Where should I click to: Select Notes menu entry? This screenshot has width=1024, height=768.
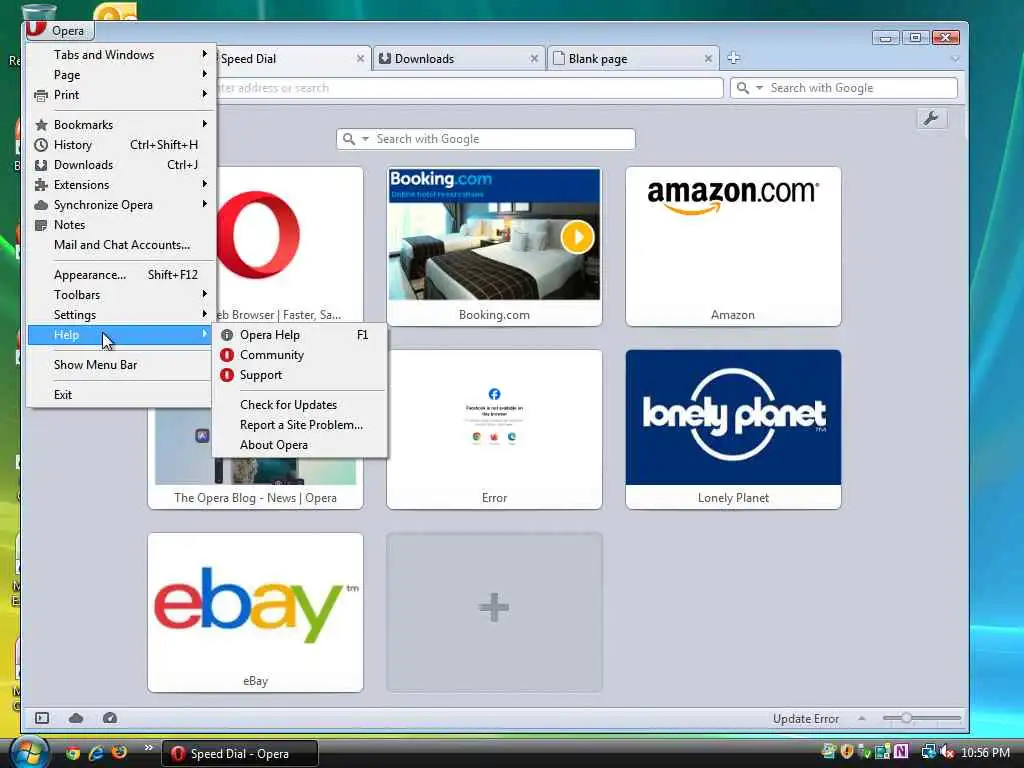point(121,225)
